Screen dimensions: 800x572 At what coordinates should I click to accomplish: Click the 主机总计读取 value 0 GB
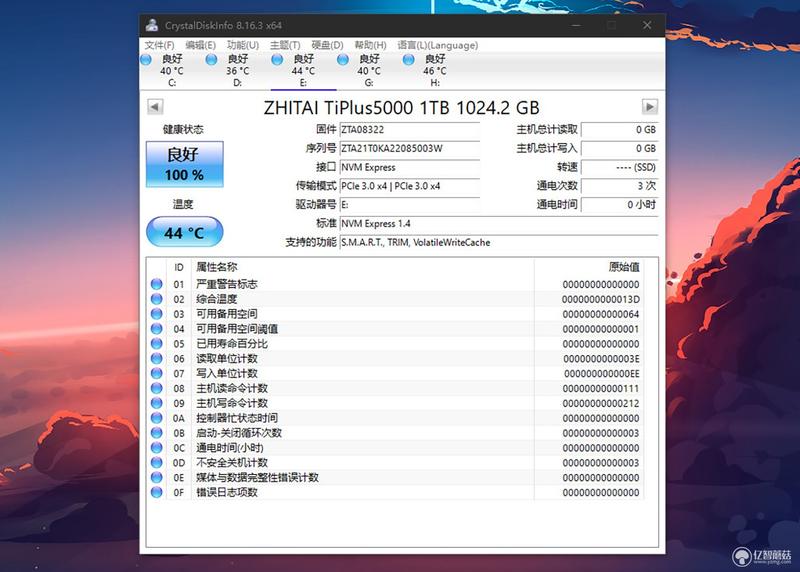619,130
